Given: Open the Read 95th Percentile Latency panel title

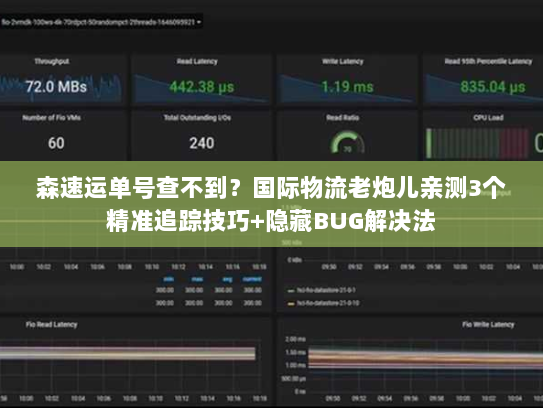Looking at the screenshot, I should click(x=488, y=62).
